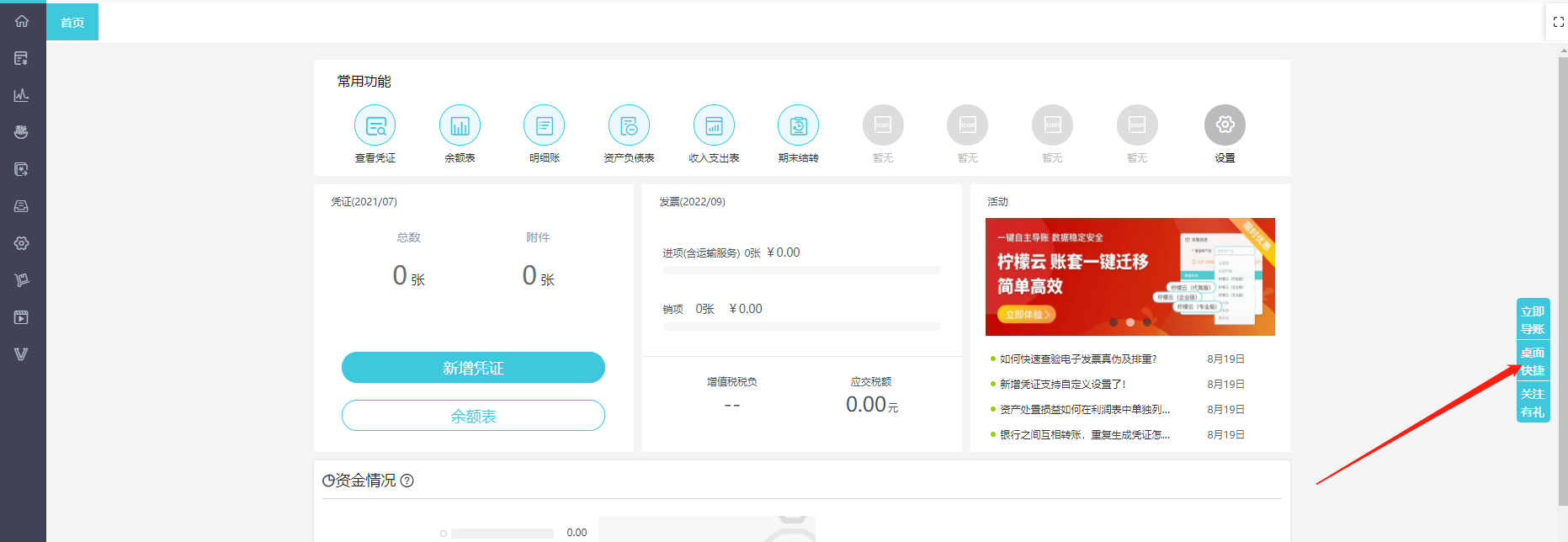Image resolution: width=1568 pixels, height=542 pixels.
Task: Open the 明细账 ledger icon
Action: click(544, 126)
